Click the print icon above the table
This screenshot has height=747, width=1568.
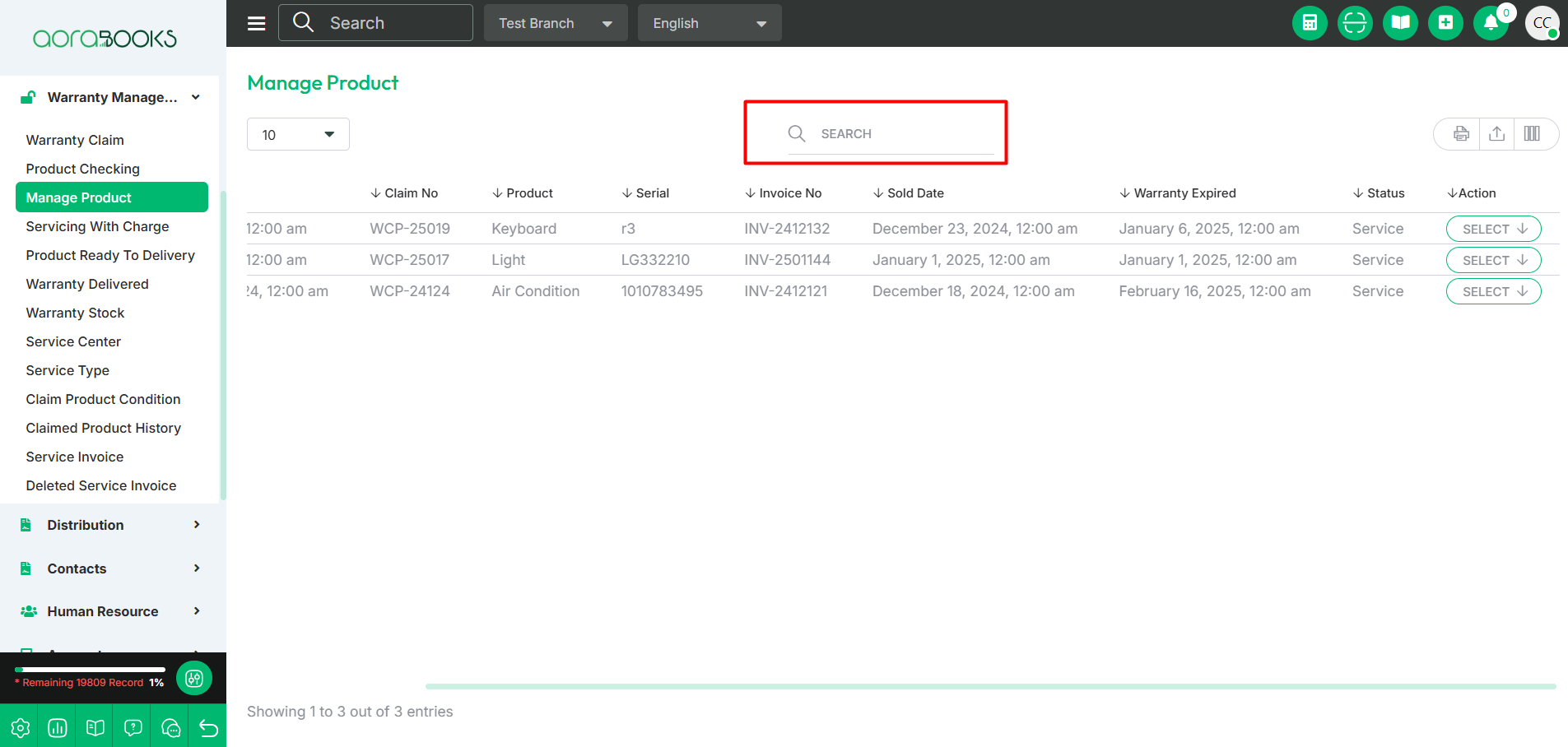click(x=1461, y=134)
